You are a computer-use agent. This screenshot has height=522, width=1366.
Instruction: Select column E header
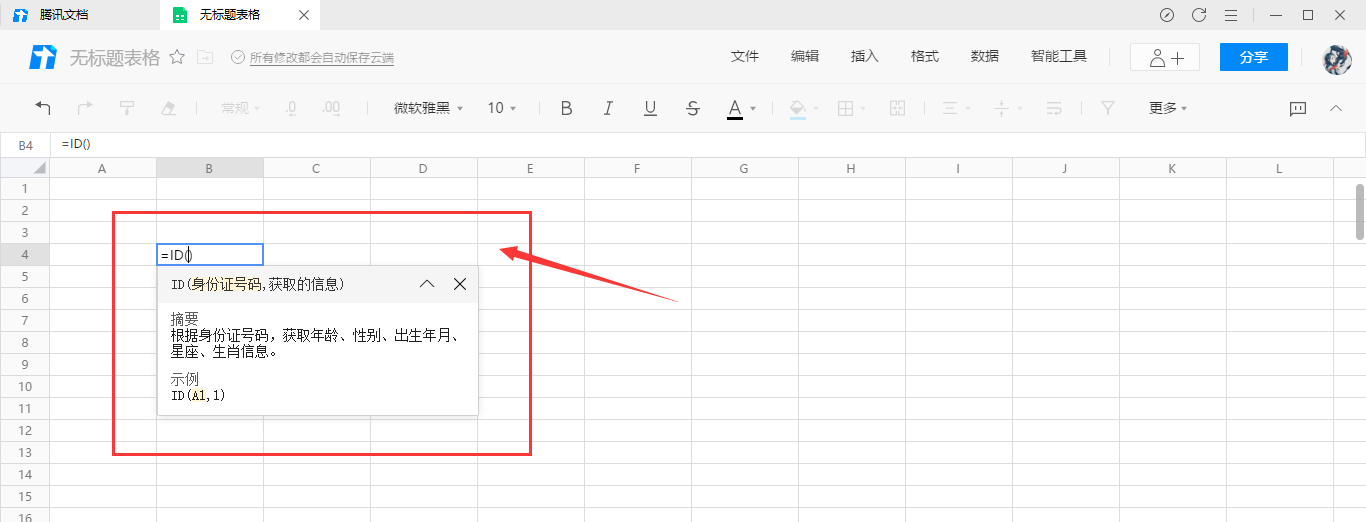click(x=531, y=168)
